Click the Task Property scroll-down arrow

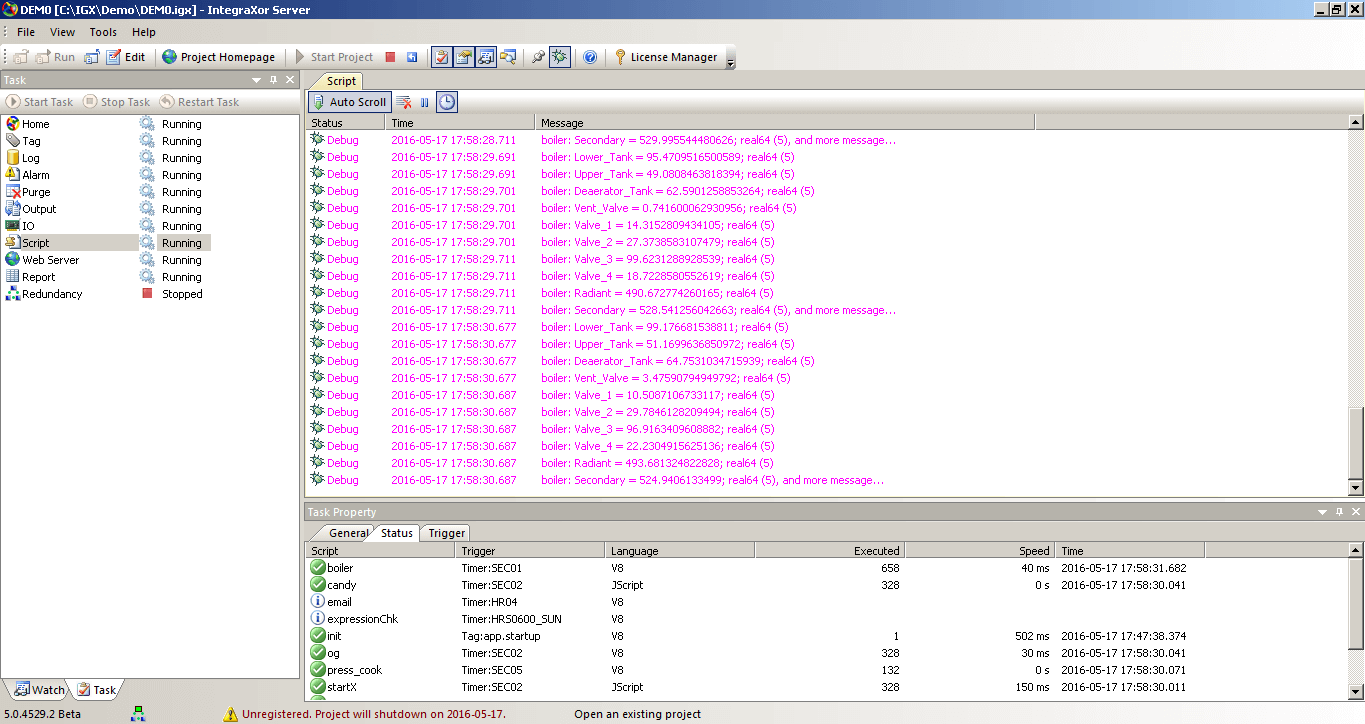(1356, 692)
